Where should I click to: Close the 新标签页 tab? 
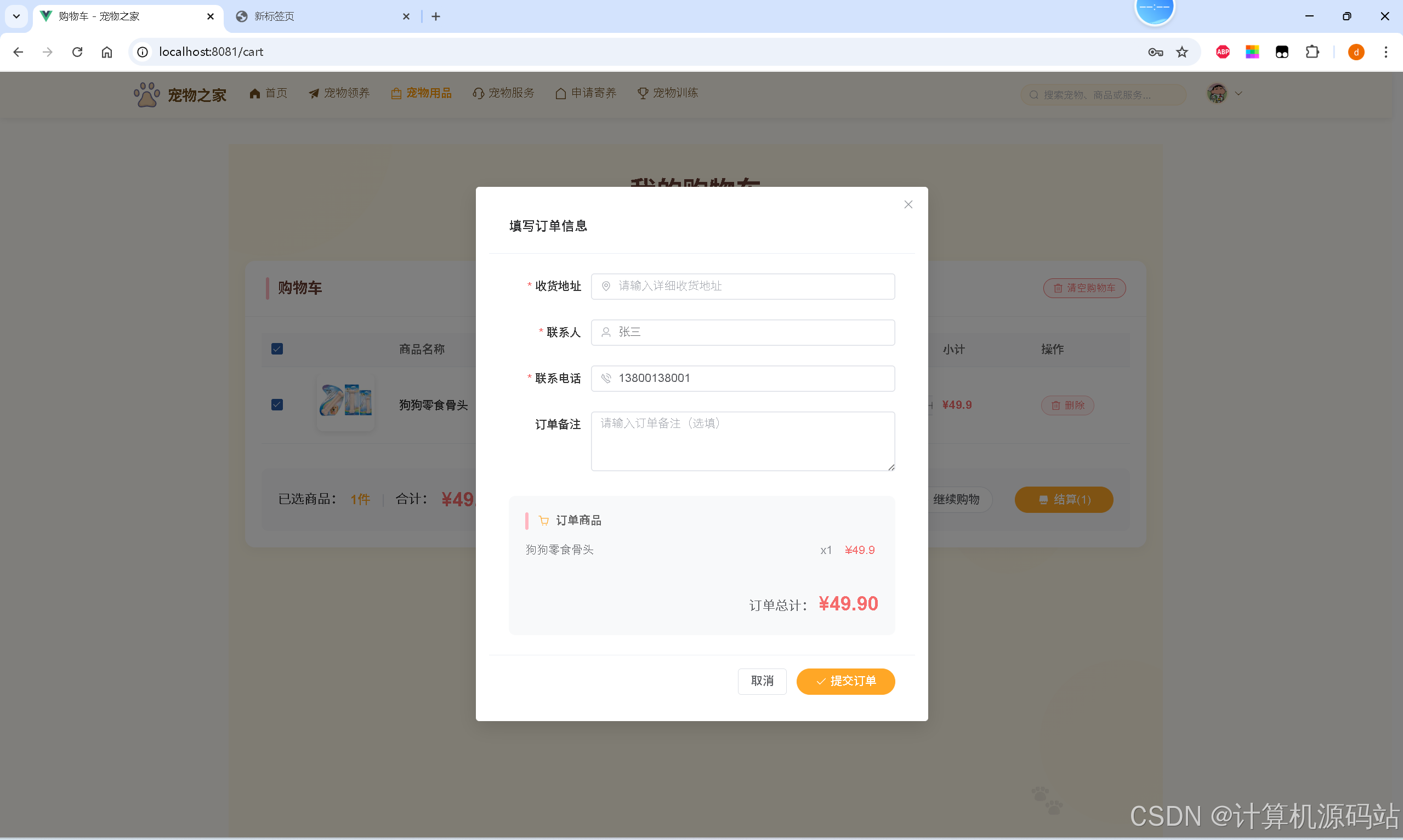click(x=406, y=16)
